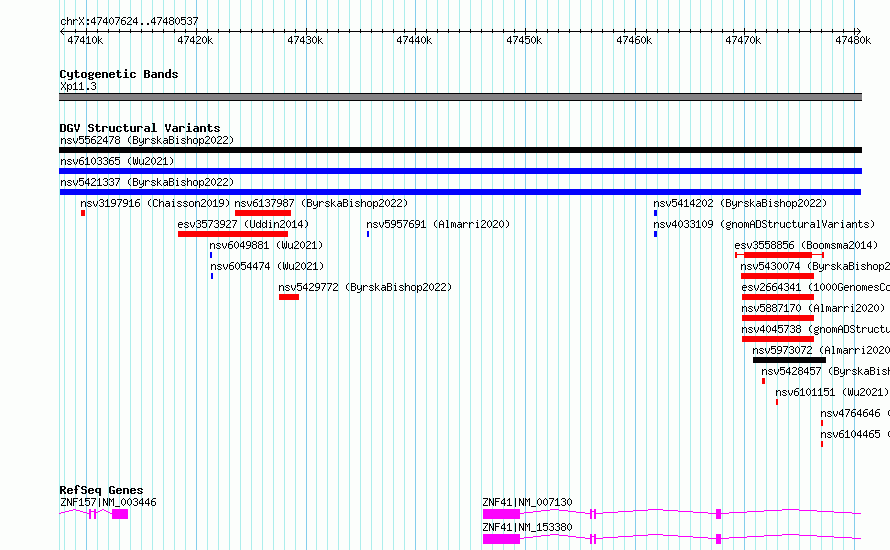
Task: Select the esv3573927 (Uddin2014) red bar
Action: click(x=233, y=234)
